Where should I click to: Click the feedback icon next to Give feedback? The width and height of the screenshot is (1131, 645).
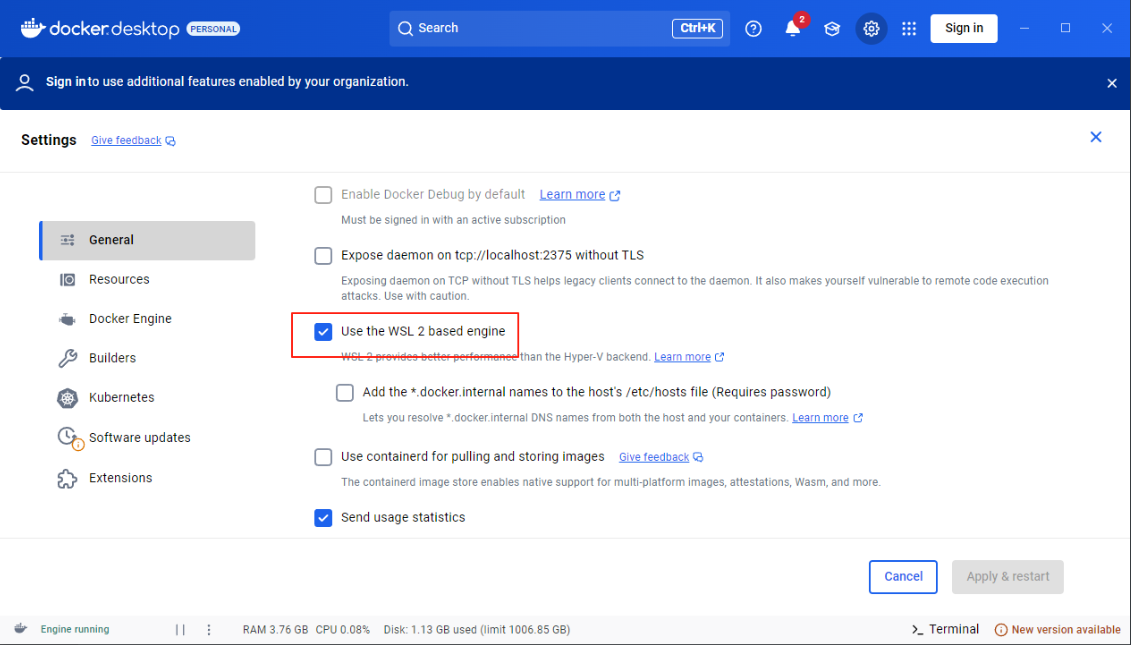(170, 141)
